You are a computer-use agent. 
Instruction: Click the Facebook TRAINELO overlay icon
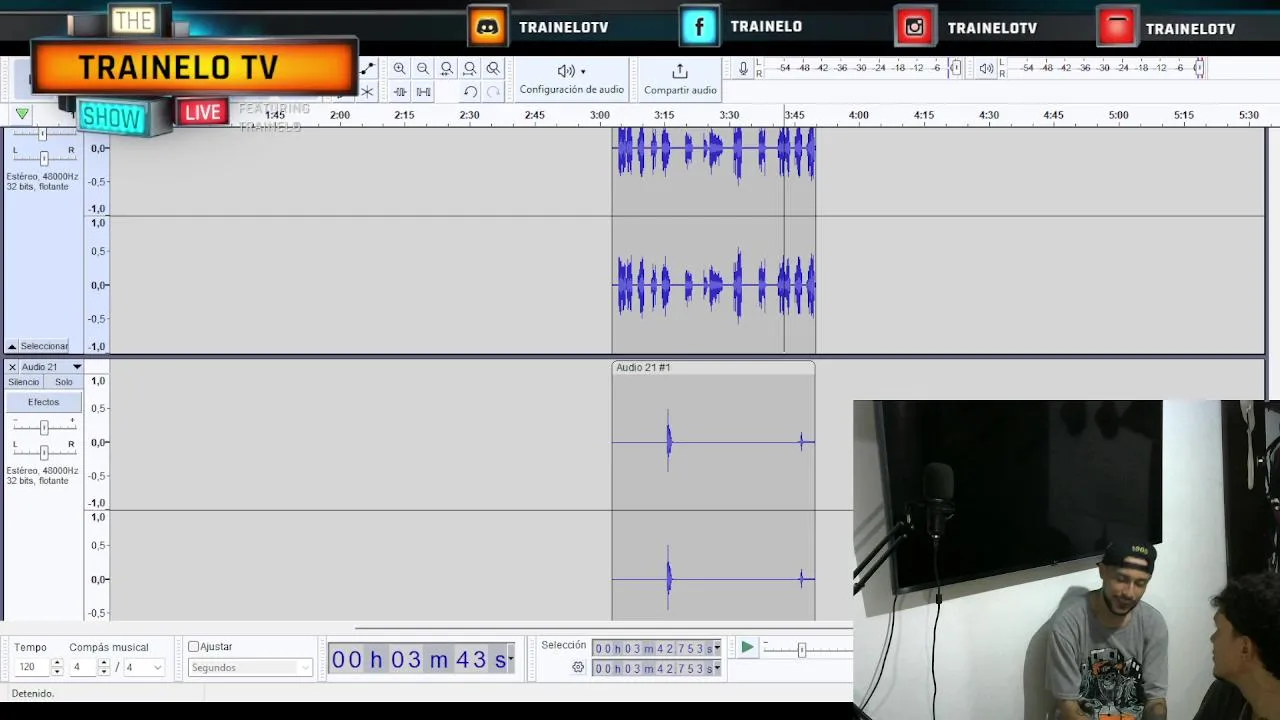coord(699,26)
